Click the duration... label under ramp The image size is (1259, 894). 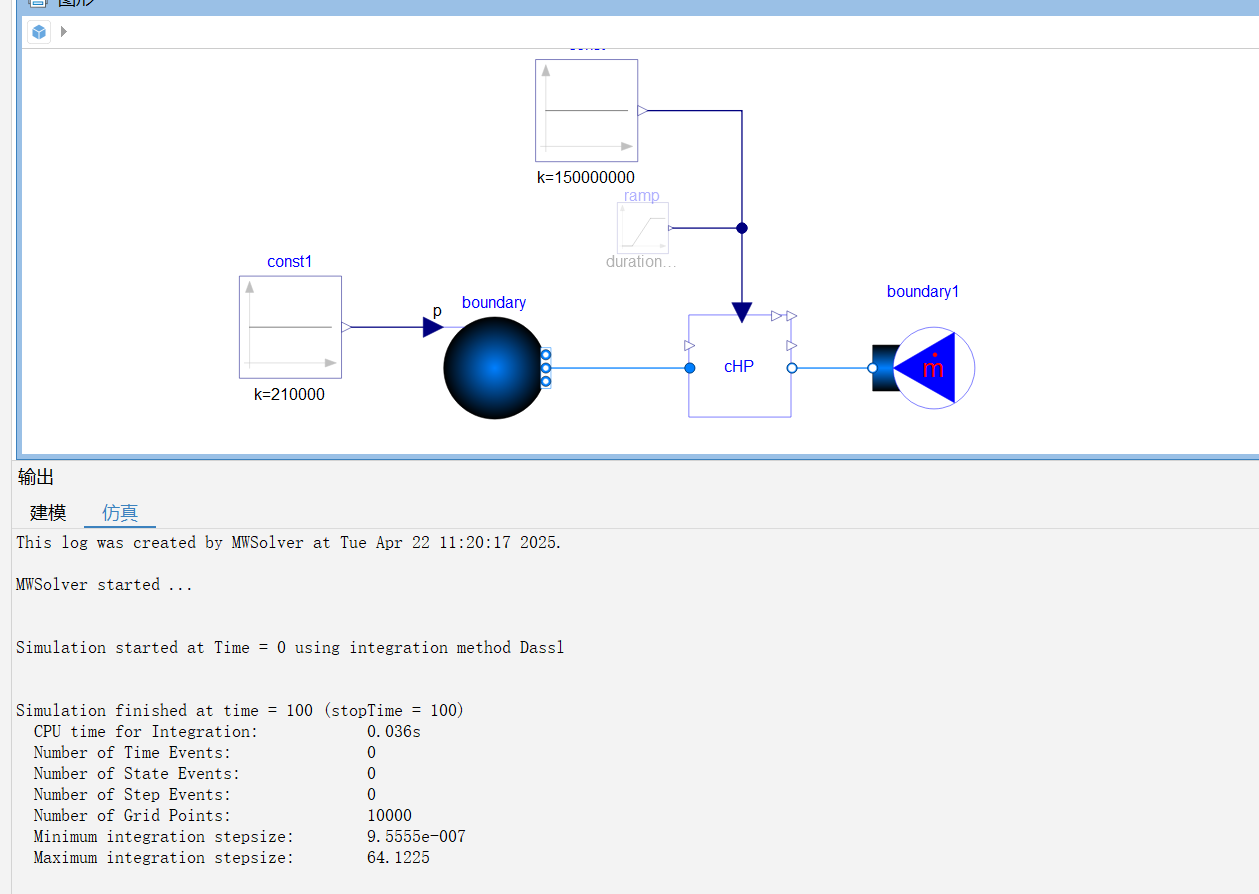pyautogui.click(x=641, y=262)
